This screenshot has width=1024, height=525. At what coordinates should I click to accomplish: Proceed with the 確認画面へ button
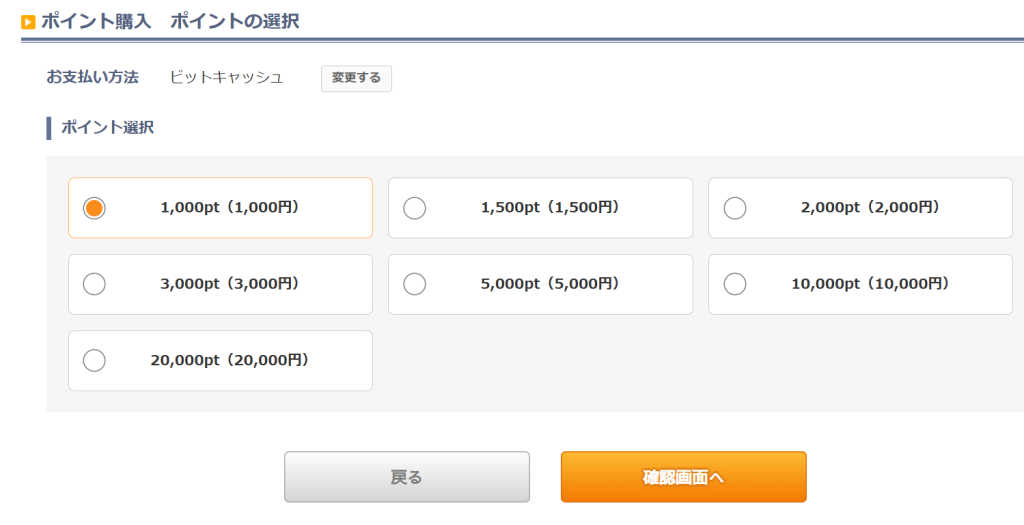(683, 477)
